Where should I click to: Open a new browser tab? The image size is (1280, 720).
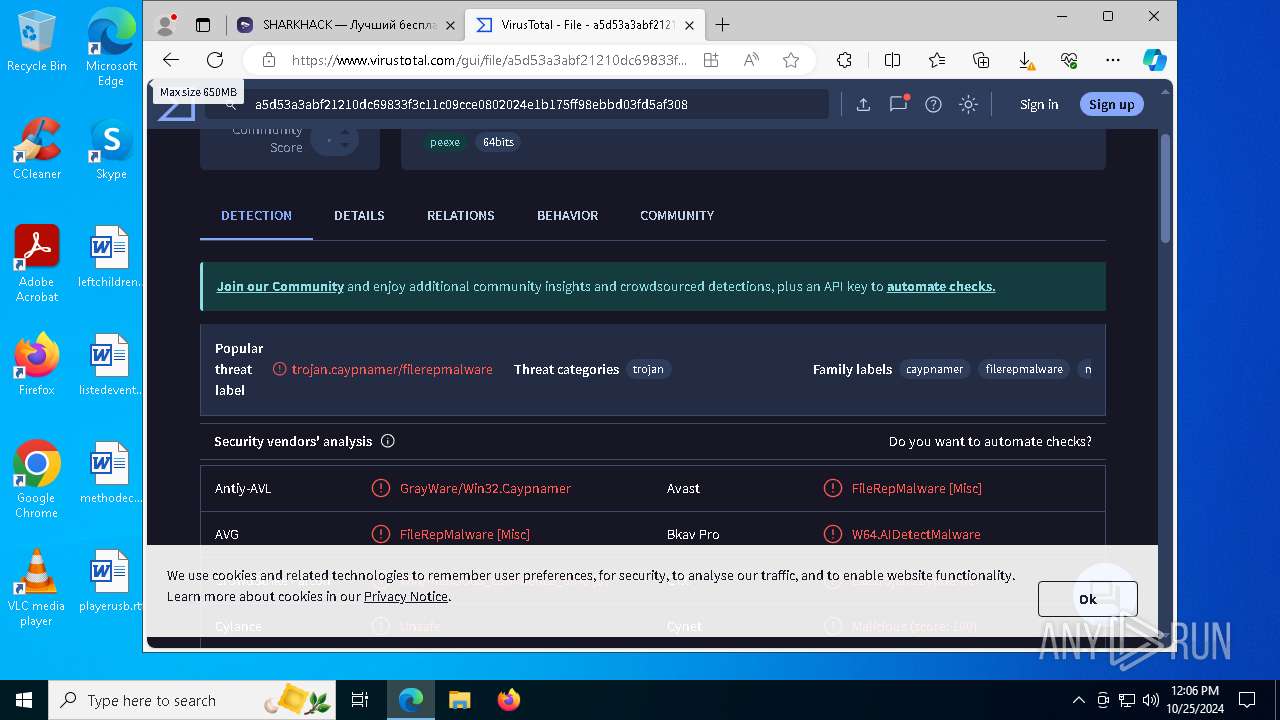722,25
